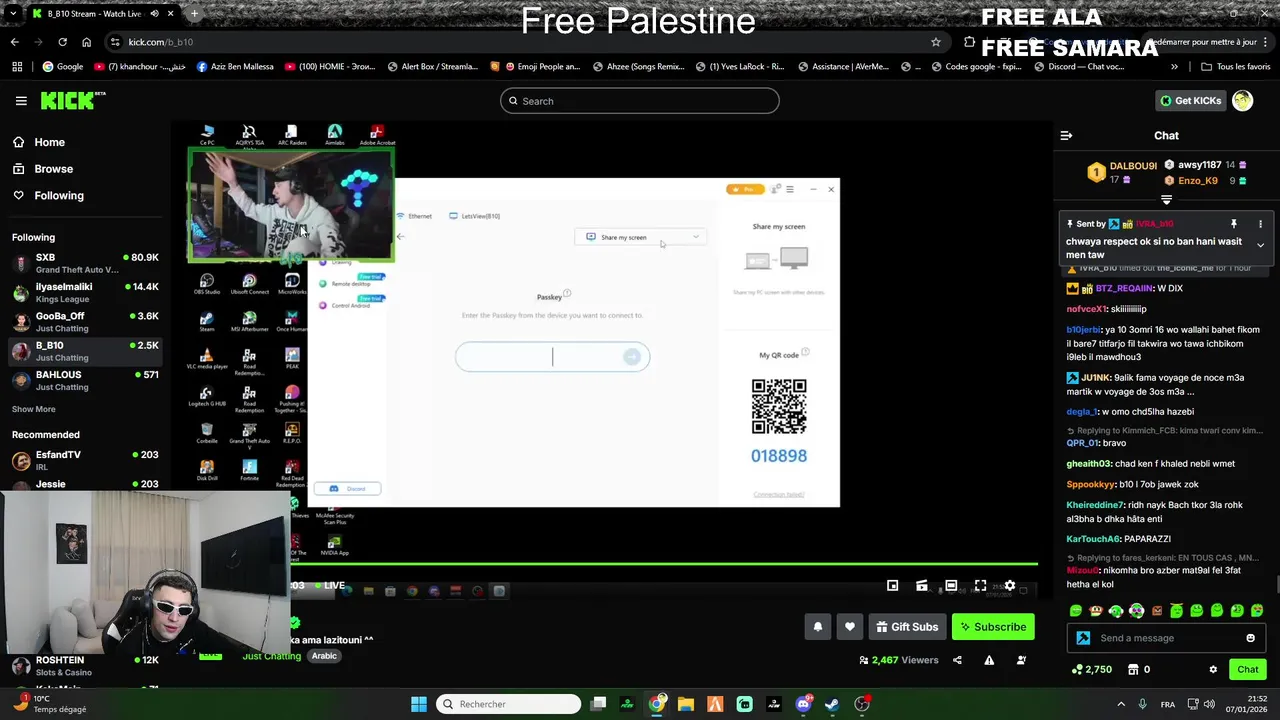Send with the green Chat button
Screen dimensions: 1280x720
1248,669
